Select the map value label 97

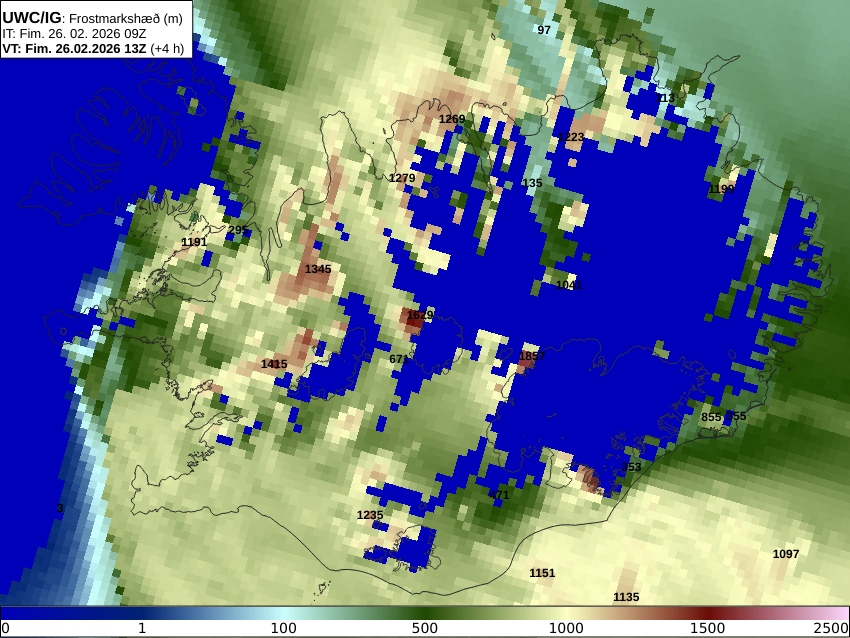tap(544, 30)
